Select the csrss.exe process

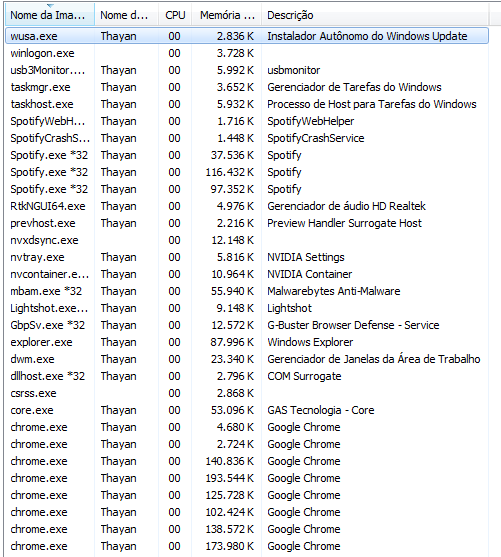click(x=247, y=393)
